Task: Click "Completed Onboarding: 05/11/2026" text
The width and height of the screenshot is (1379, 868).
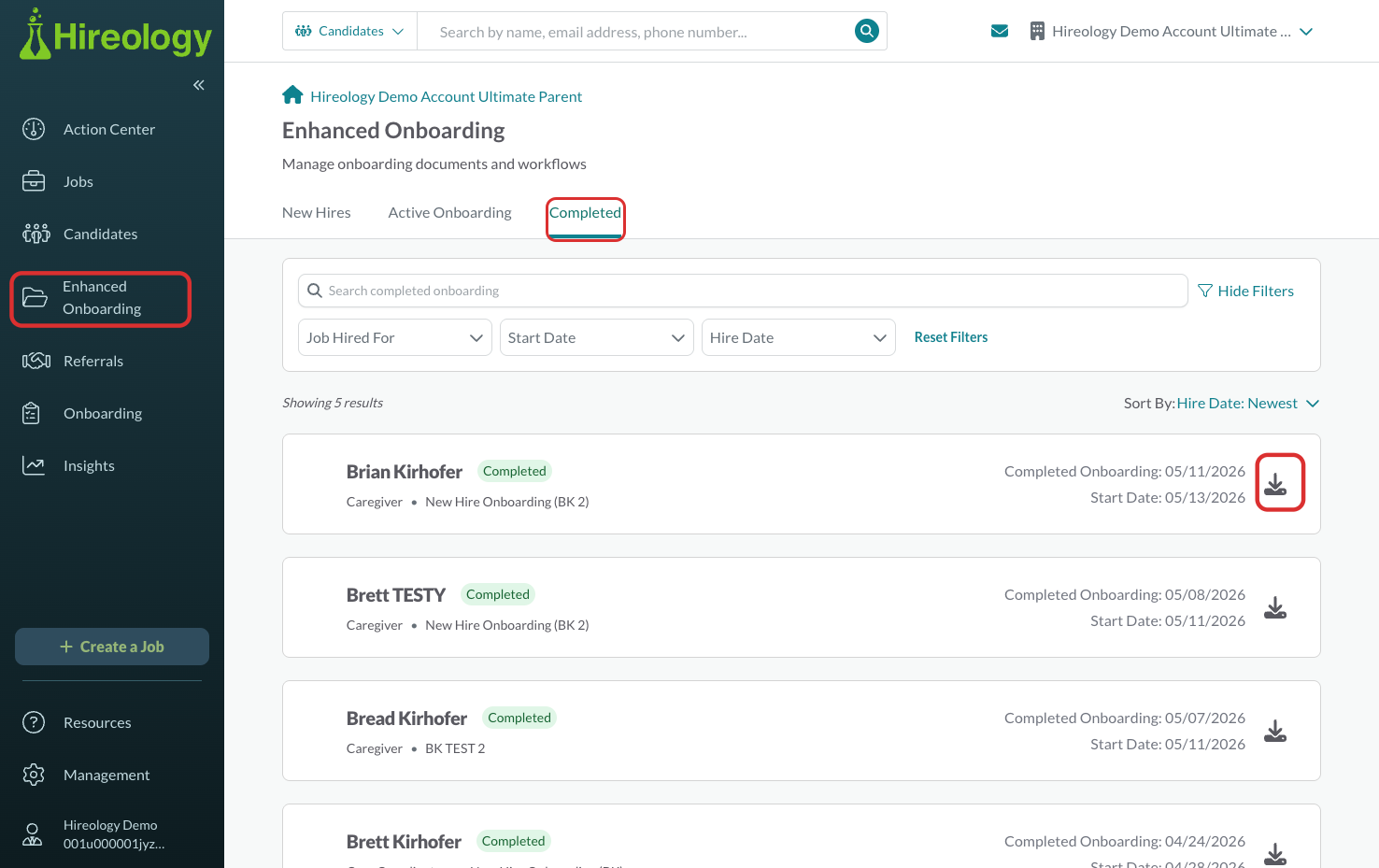Action: (1125, 471)
